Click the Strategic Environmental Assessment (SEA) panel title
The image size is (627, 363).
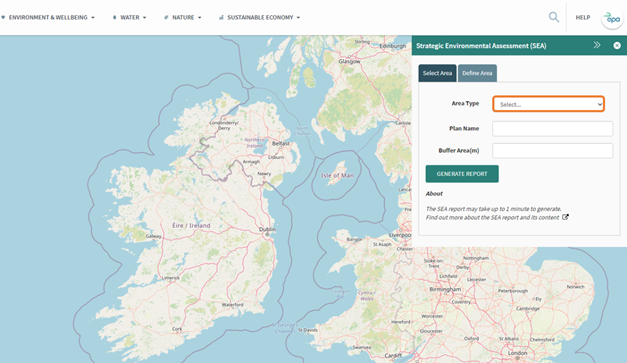pos(481,46)
